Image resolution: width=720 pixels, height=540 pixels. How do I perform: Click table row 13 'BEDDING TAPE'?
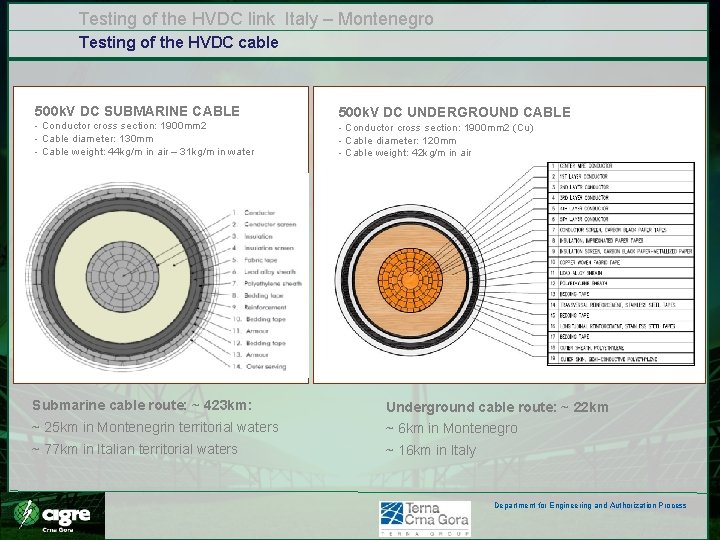point(621,294)
